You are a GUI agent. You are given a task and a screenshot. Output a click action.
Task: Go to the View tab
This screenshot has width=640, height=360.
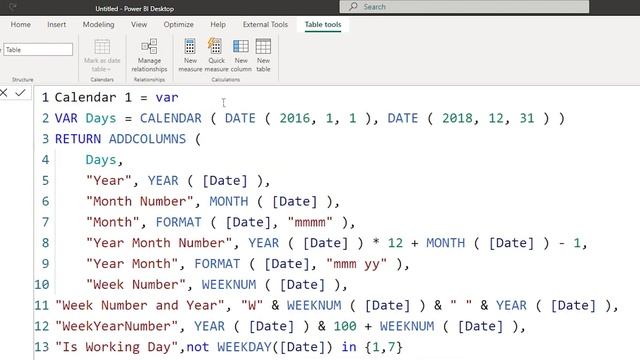point(139,24)
